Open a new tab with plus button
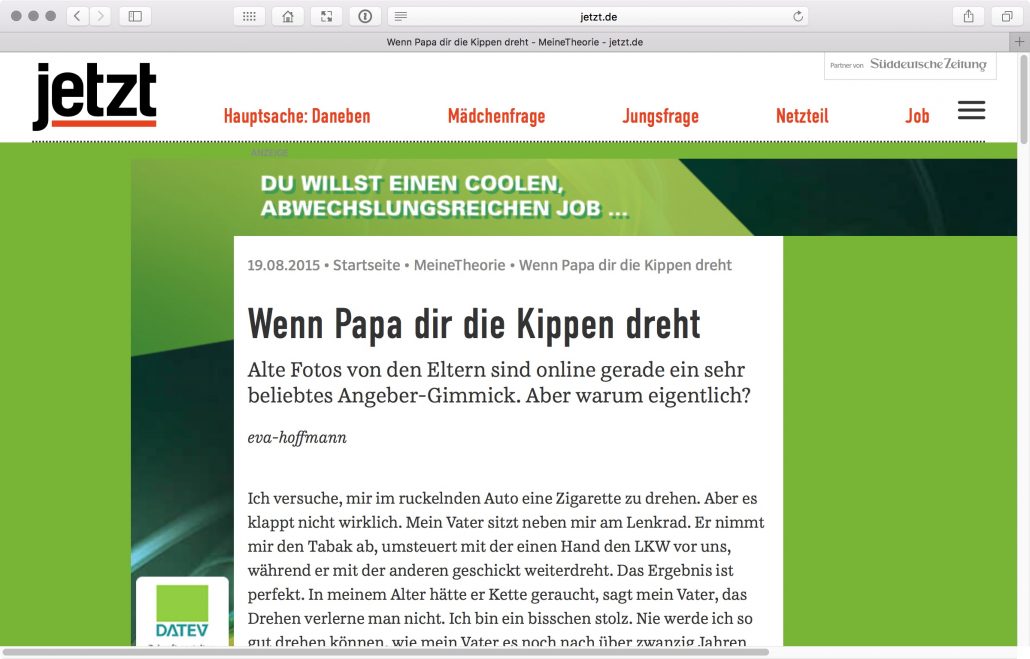Viewport: 1030px width, 659px height. tap(1019, 42)
